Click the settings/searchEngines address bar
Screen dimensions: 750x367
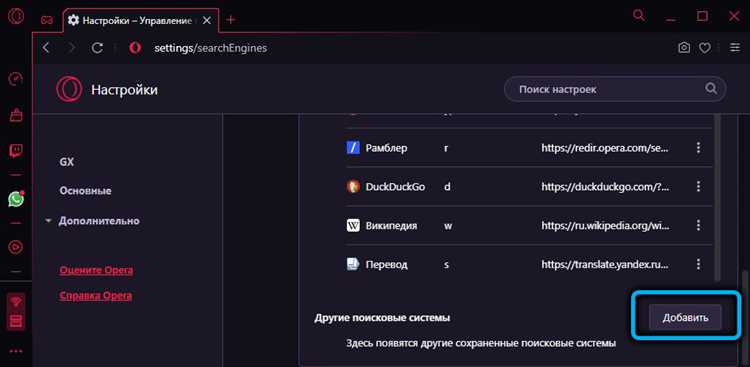coord(210,48)
